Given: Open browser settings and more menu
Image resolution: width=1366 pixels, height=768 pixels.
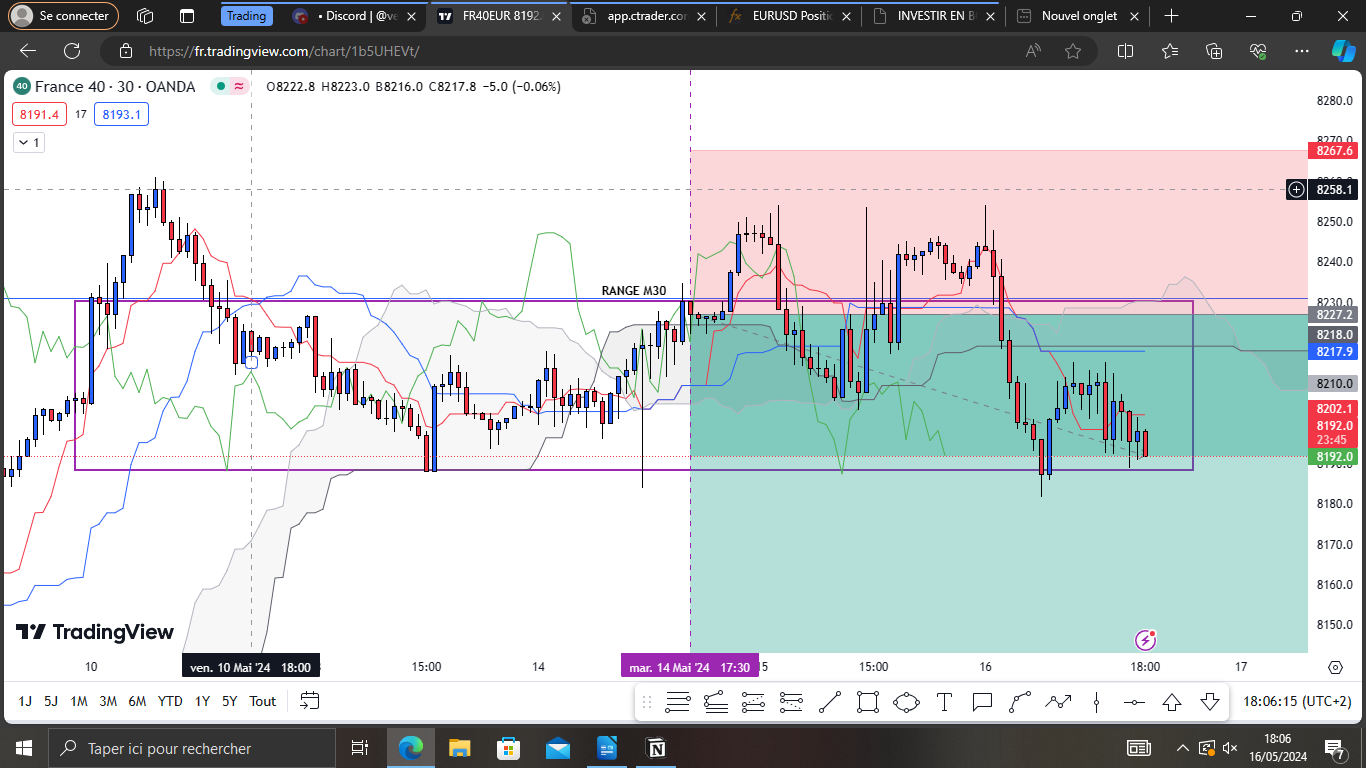Looking at the screenshot, I should 1302,51.
